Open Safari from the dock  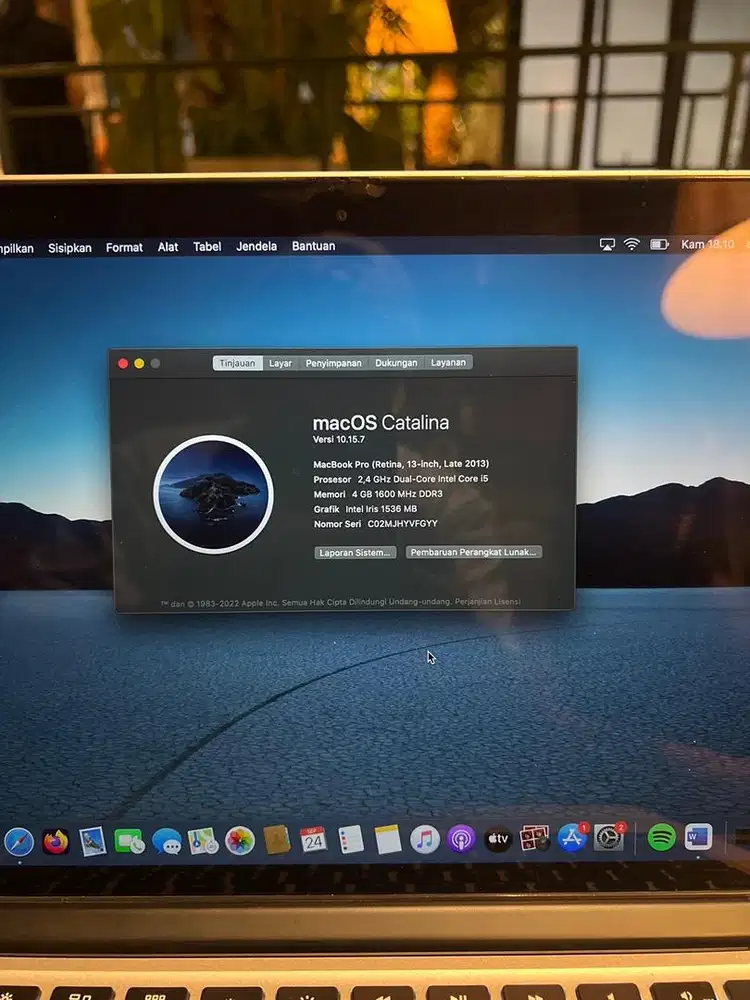tap(19, 842)
